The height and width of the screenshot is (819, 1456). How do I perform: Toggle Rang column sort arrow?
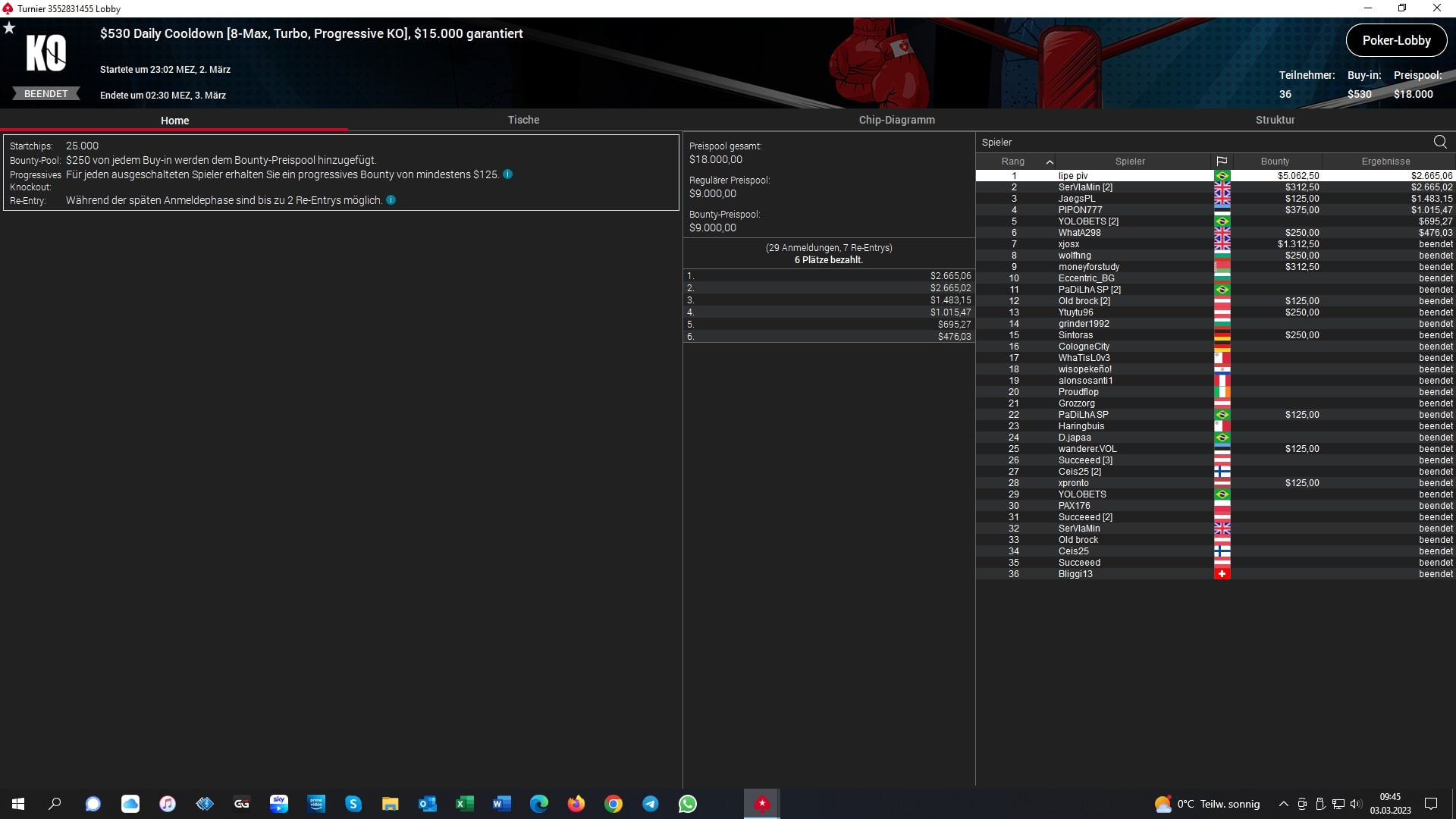[x=1050, y=162]
